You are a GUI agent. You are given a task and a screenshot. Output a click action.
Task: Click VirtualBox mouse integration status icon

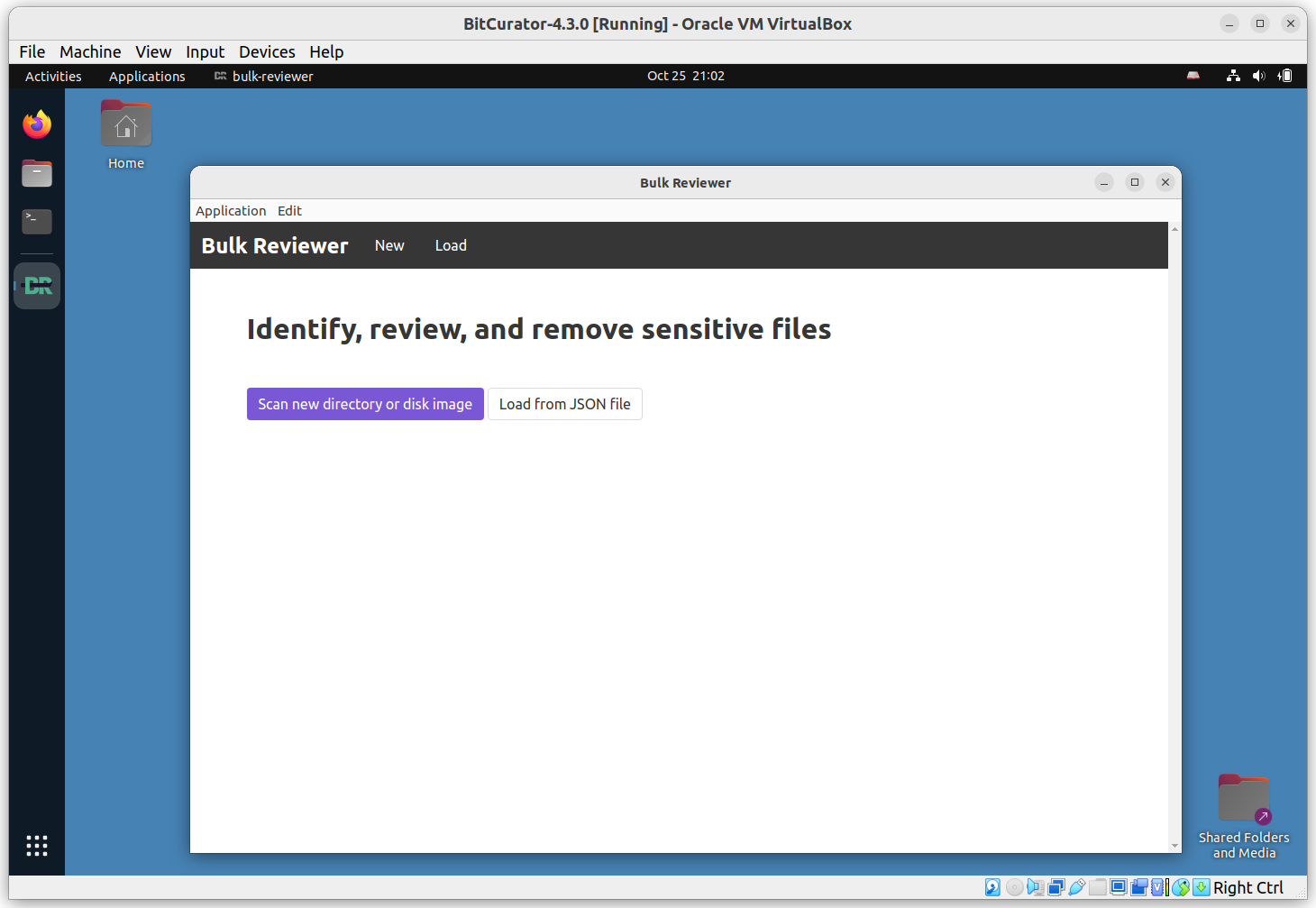click(x=1181, y=887)
